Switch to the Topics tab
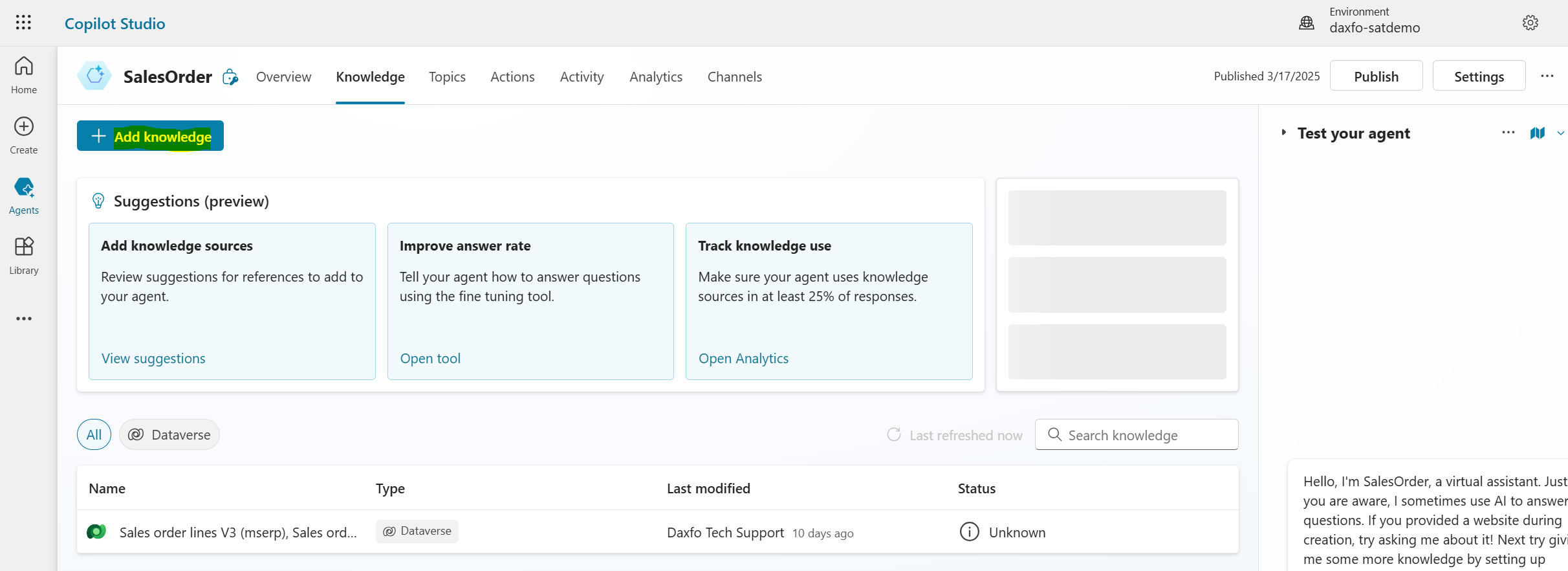This screenshot has height=571, width=1568. (447, 77)
